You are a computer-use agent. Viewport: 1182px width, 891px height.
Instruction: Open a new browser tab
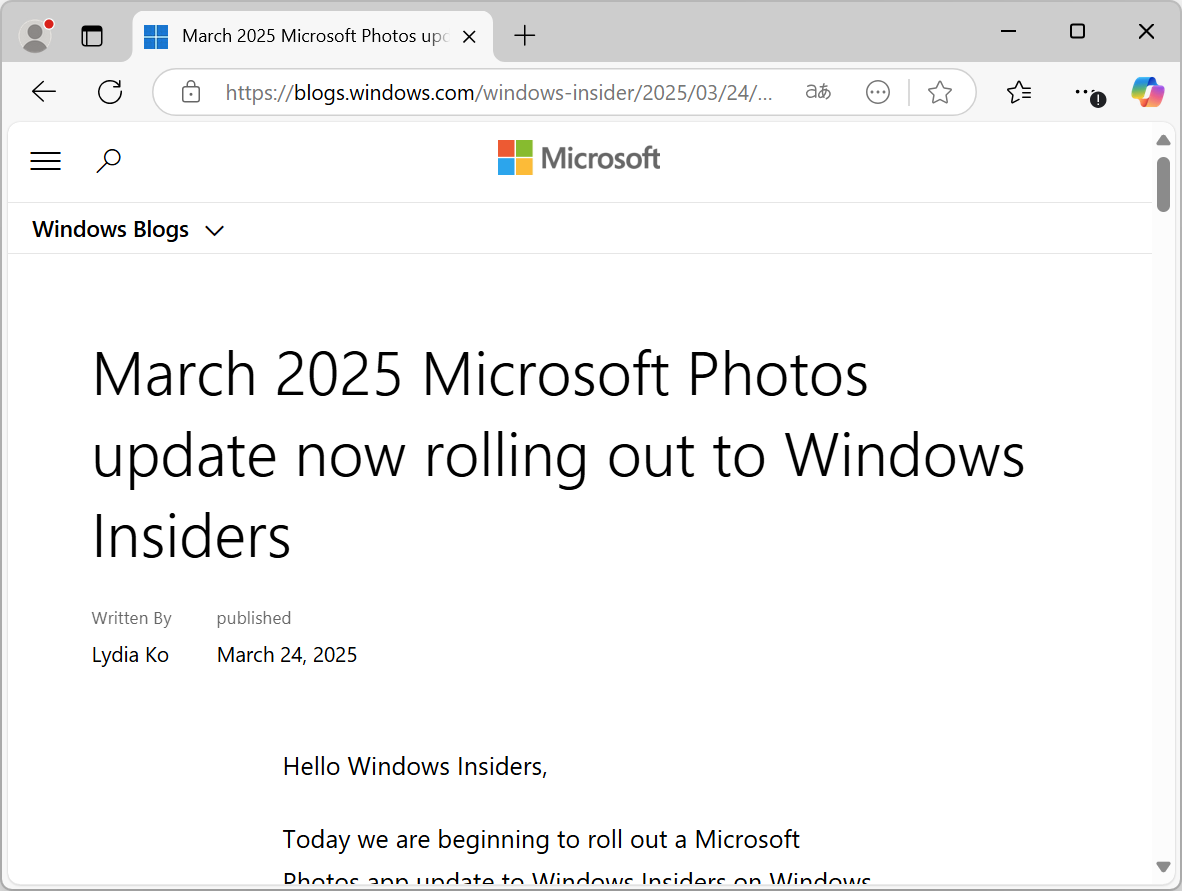coord(525,36)
